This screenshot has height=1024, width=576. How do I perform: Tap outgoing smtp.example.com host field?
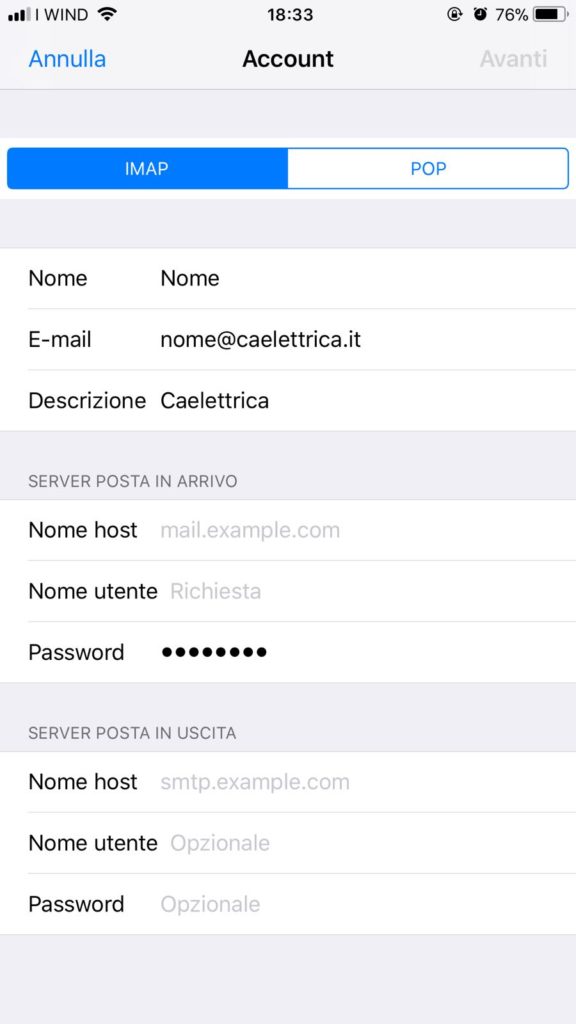tap(288, 782)
